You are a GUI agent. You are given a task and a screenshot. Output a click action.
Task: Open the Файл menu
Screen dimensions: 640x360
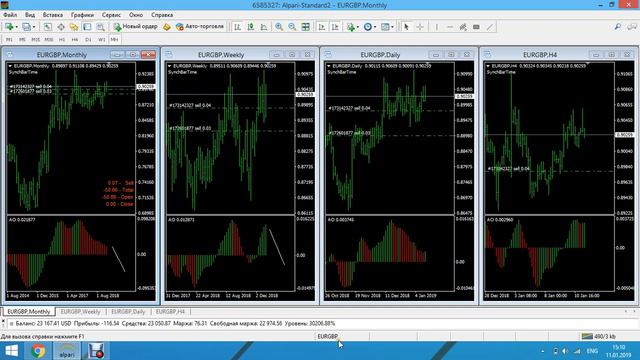click(10, 15)
